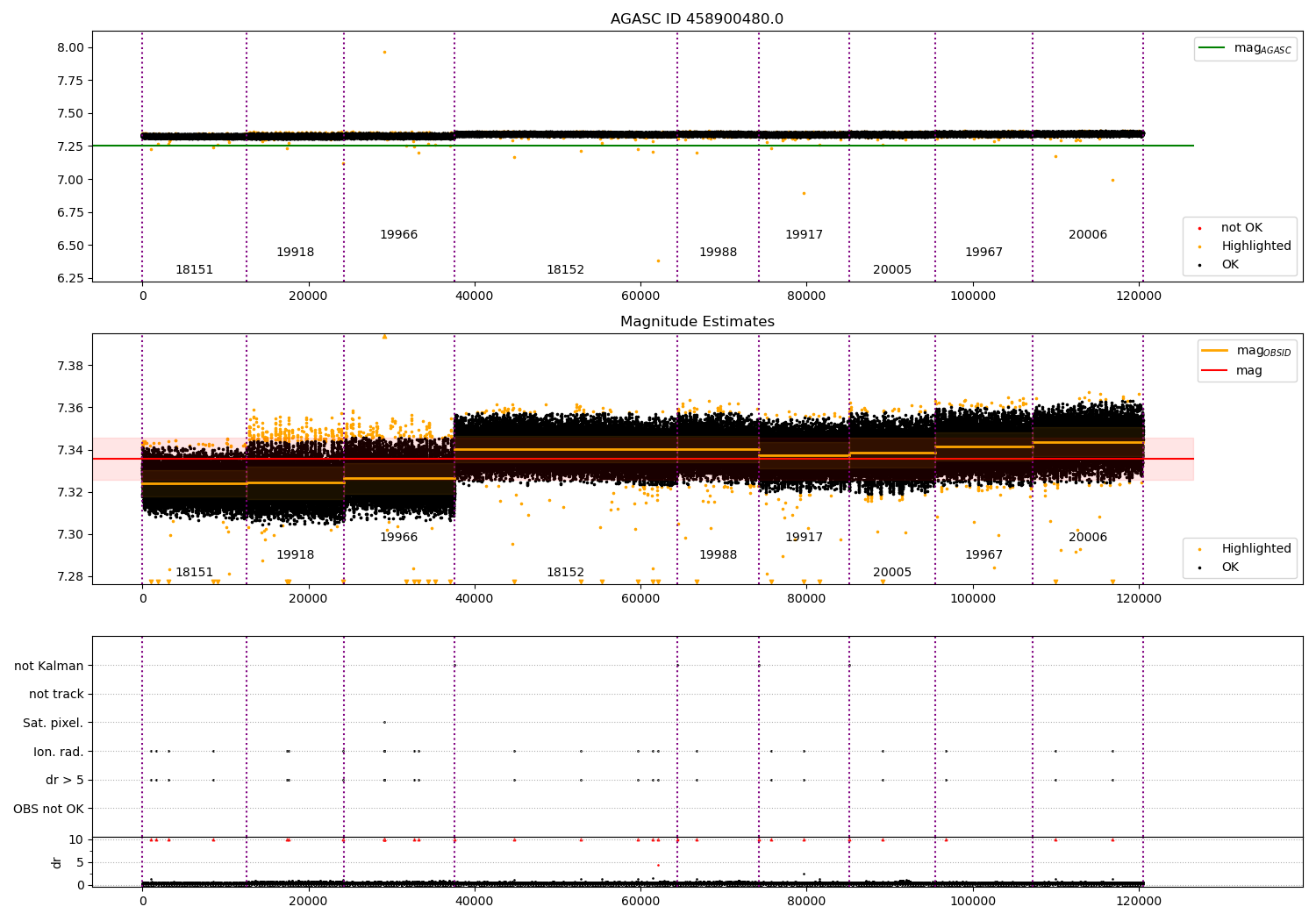
Task: Select the mag AGASC green legend entry
Action: pos(1245,48)
